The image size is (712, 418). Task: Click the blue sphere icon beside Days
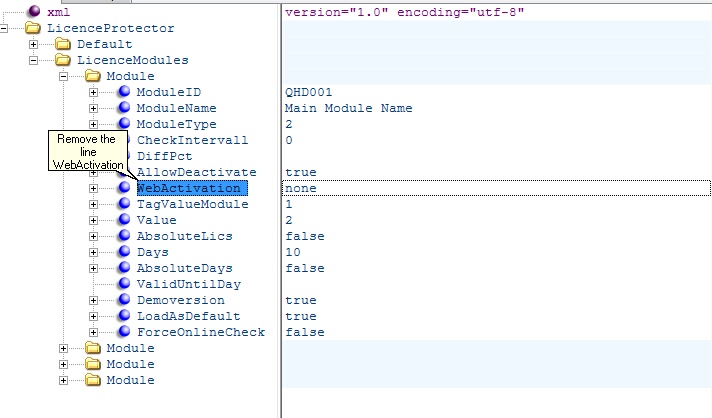[124, 251]
